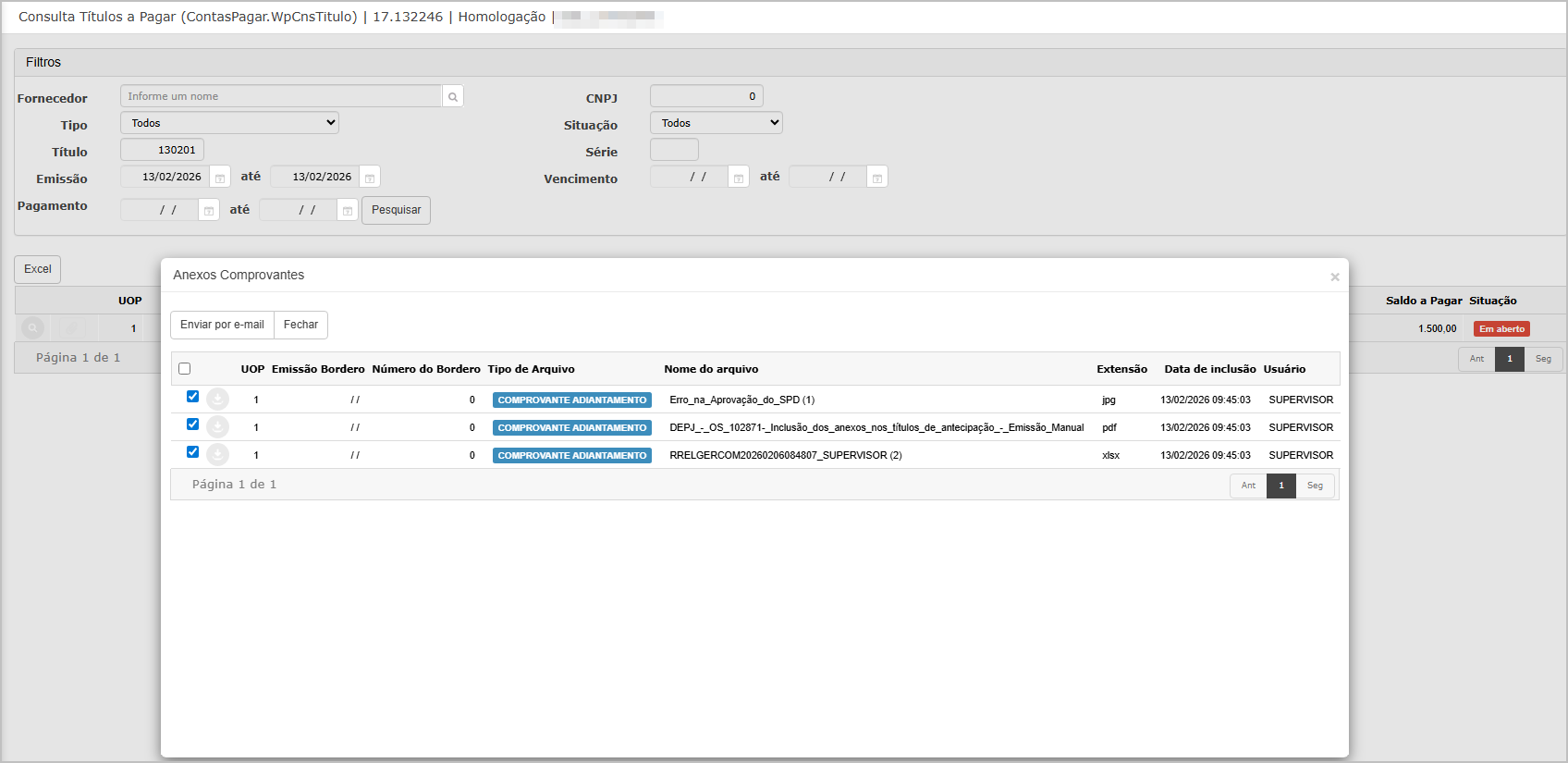Image resolution: width=1568 pixels, height=763 pixels.
Task: Uncheck the xlsx attachment row checkbox
Action: 192,452
